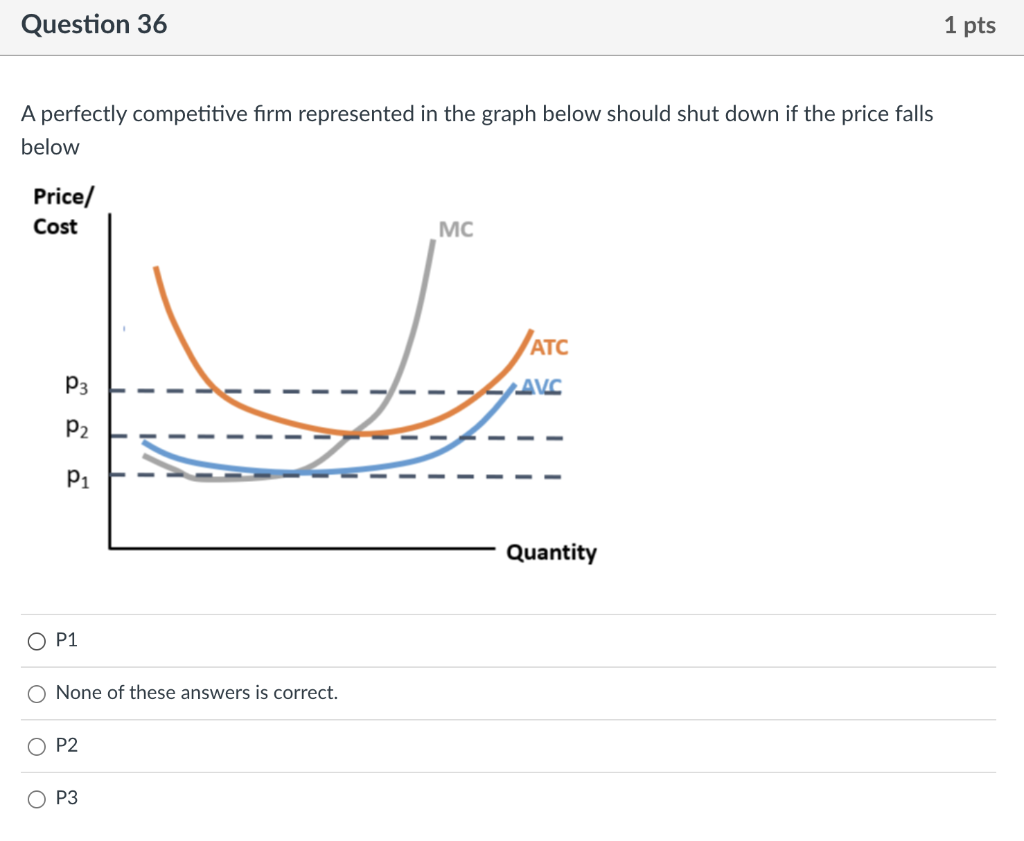
Task: Click the question prompt text
Action: (477, 113)
